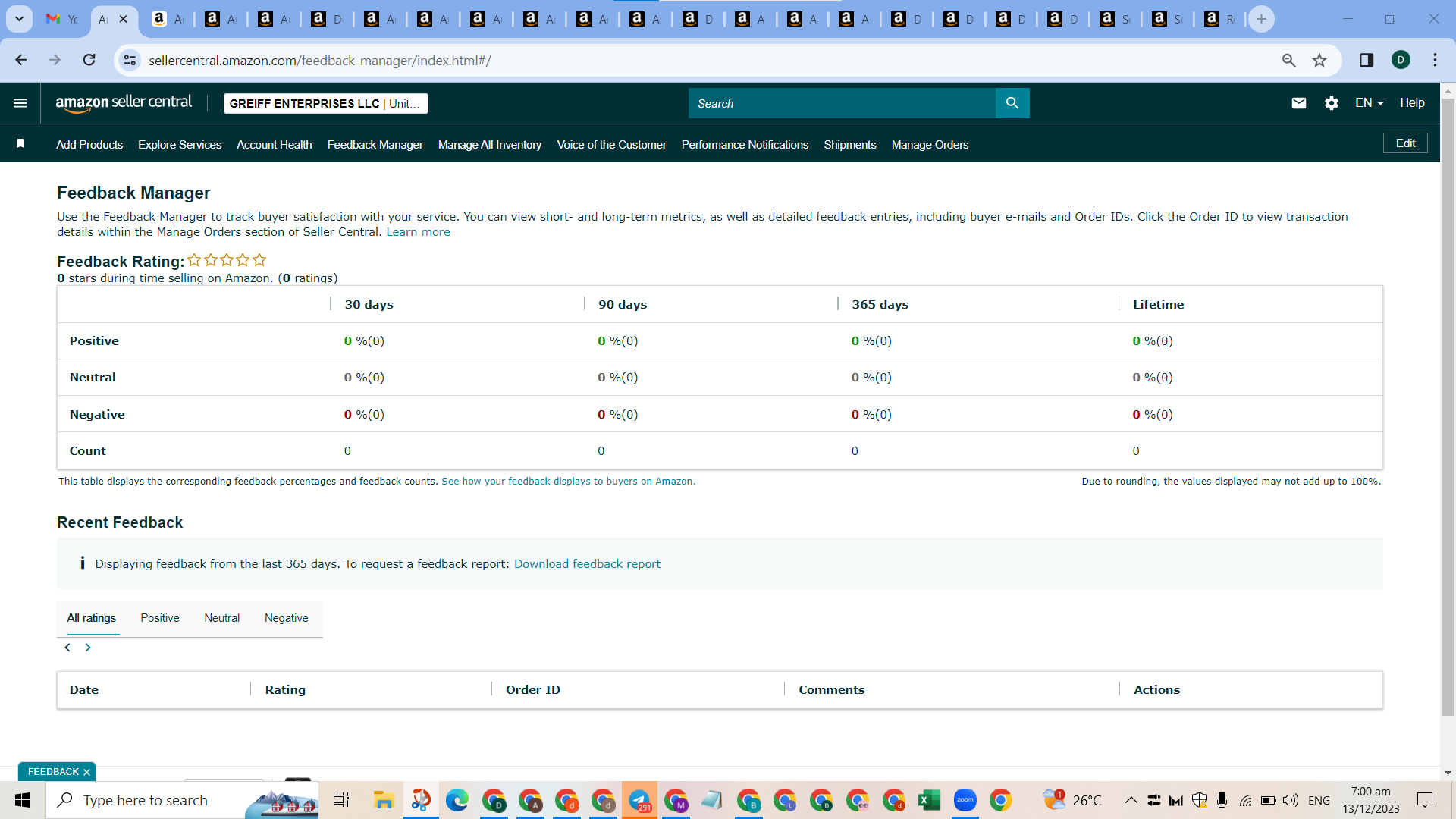The height and width of the screenshot is (819, 1456).
Task: Click the Help link
Action: click(1412, 103)
